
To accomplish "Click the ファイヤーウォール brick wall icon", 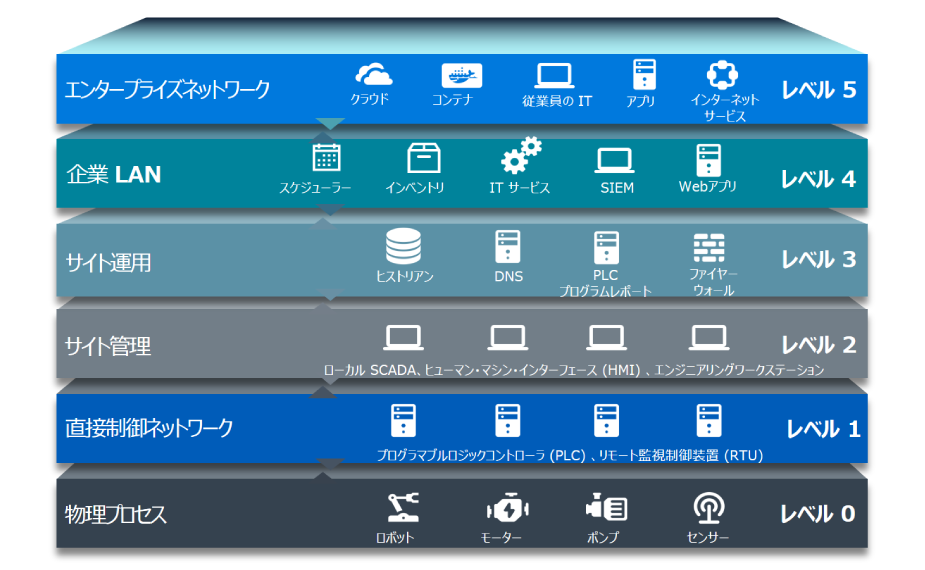I will 709,246.
